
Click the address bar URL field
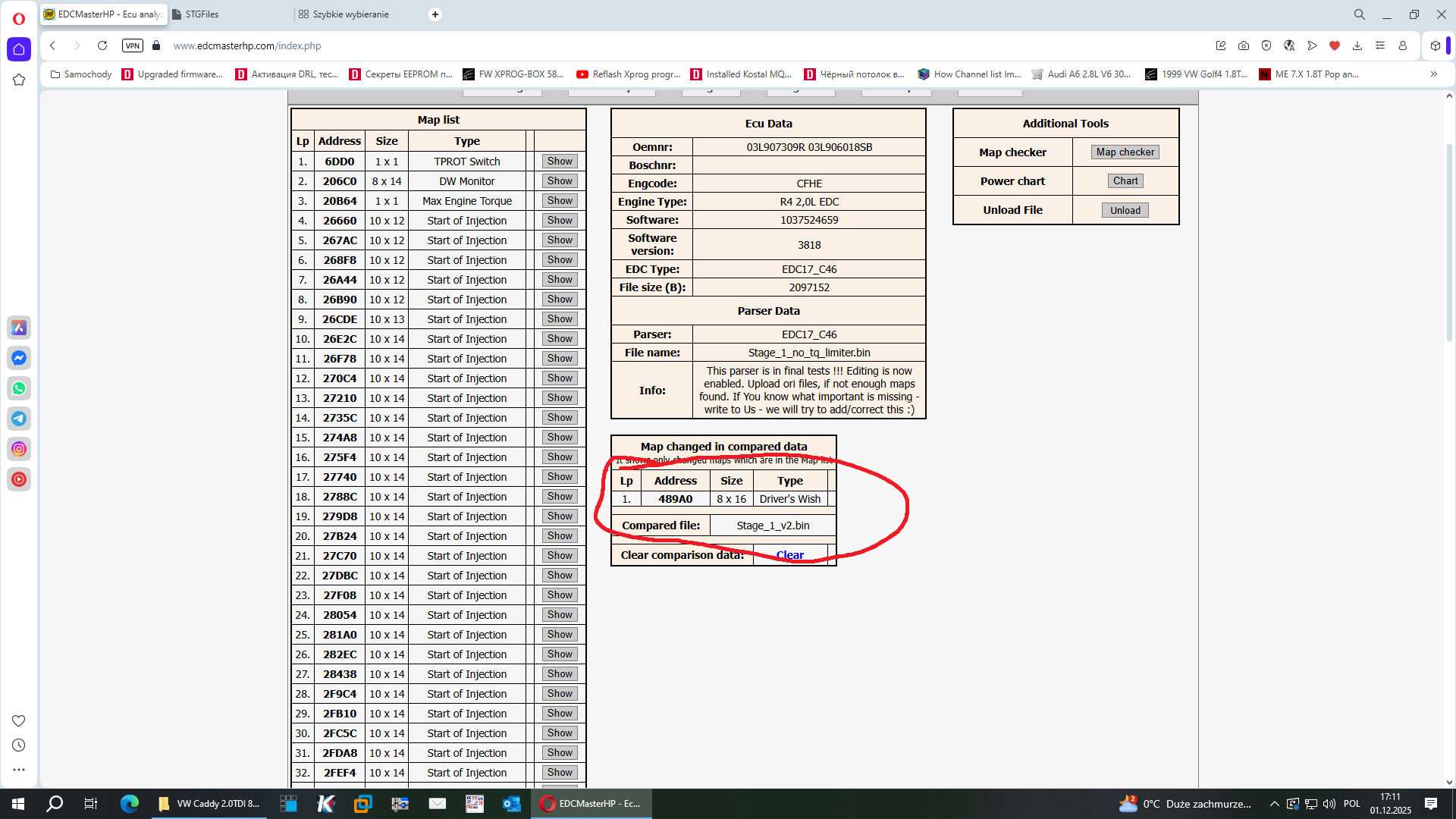pyautogui.click(x=682, y=45)
